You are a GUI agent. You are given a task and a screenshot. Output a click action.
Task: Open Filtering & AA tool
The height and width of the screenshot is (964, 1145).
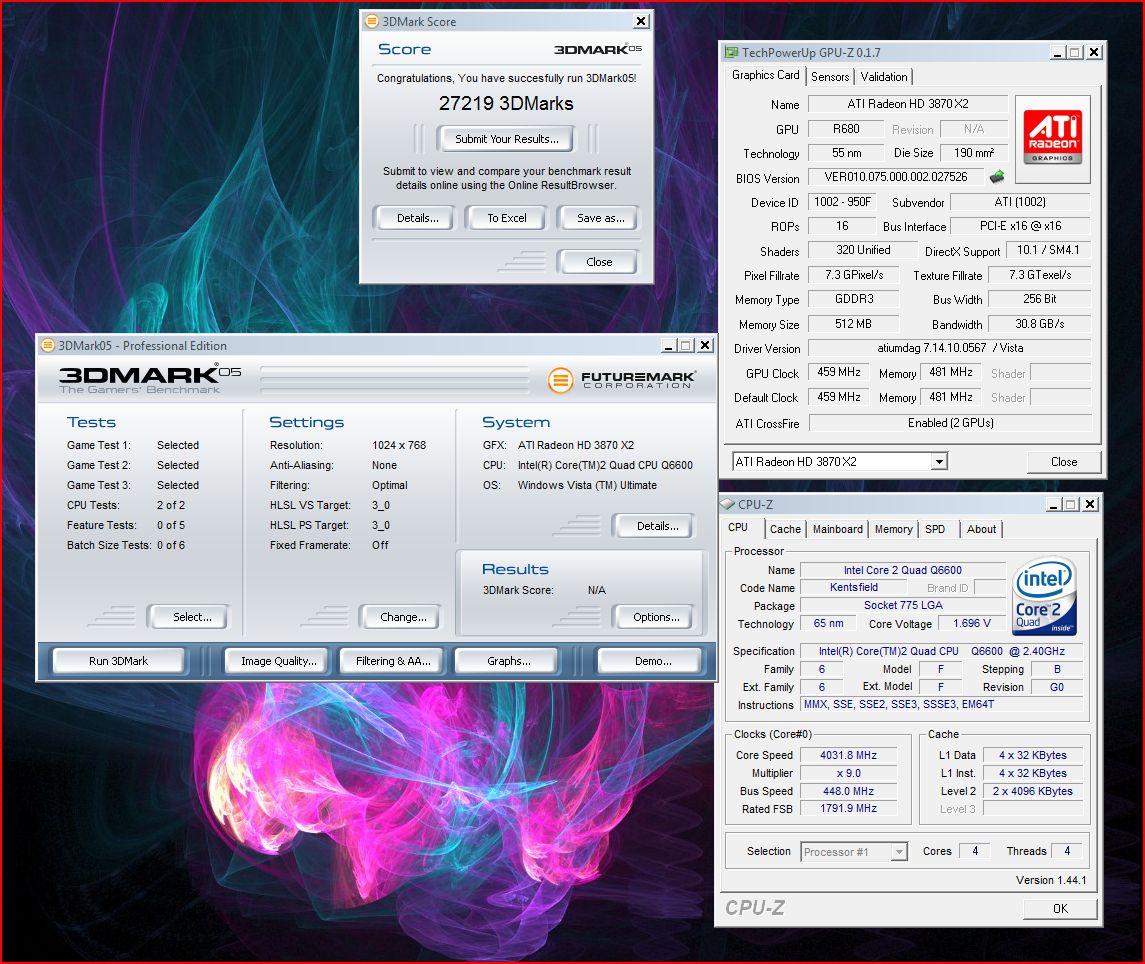point(393,661)
